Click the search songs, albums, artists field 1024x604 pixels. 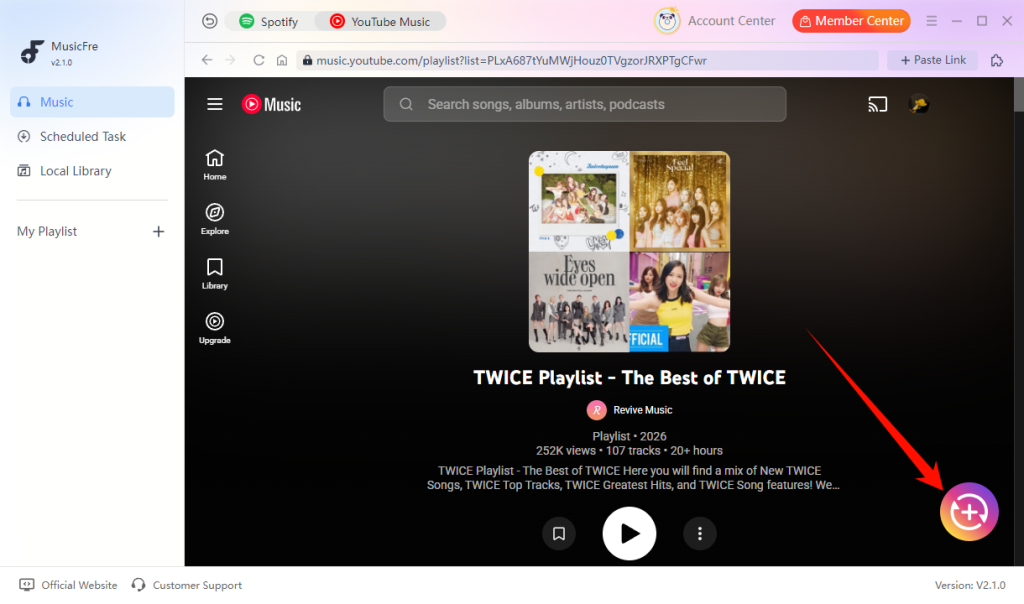click(584, 104)
